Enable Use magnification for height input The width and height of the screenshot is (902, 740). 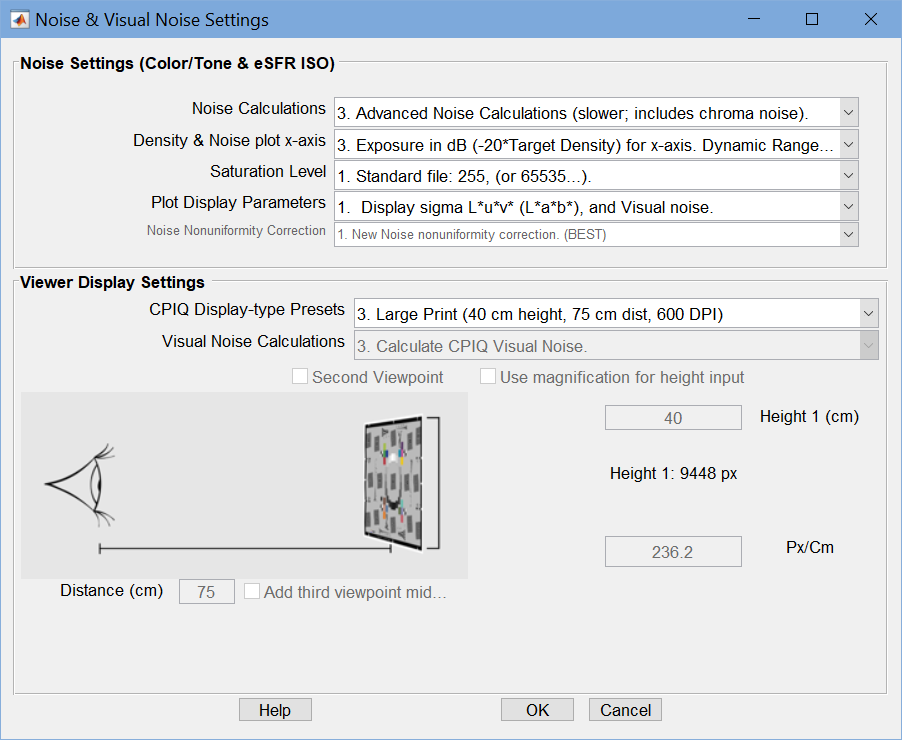488,376
